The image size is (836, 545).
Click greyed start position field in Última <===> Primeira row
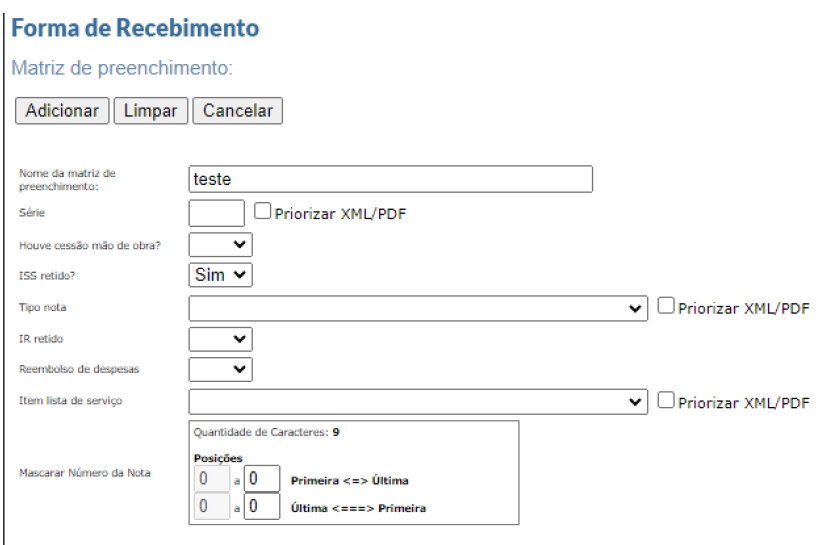pyautogui.click(x=210, y=507)
